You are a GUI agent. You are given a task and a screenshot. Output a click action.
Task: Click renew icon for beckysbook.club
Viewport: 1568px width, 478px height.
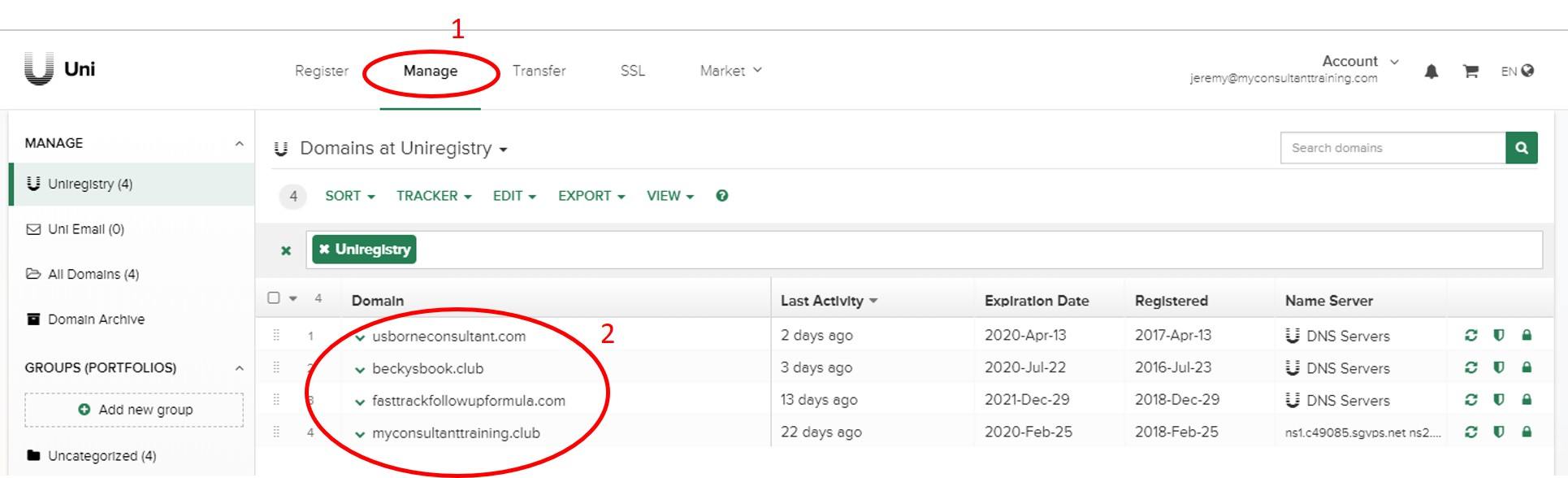pyautogui.click(x=1471, y=367)
